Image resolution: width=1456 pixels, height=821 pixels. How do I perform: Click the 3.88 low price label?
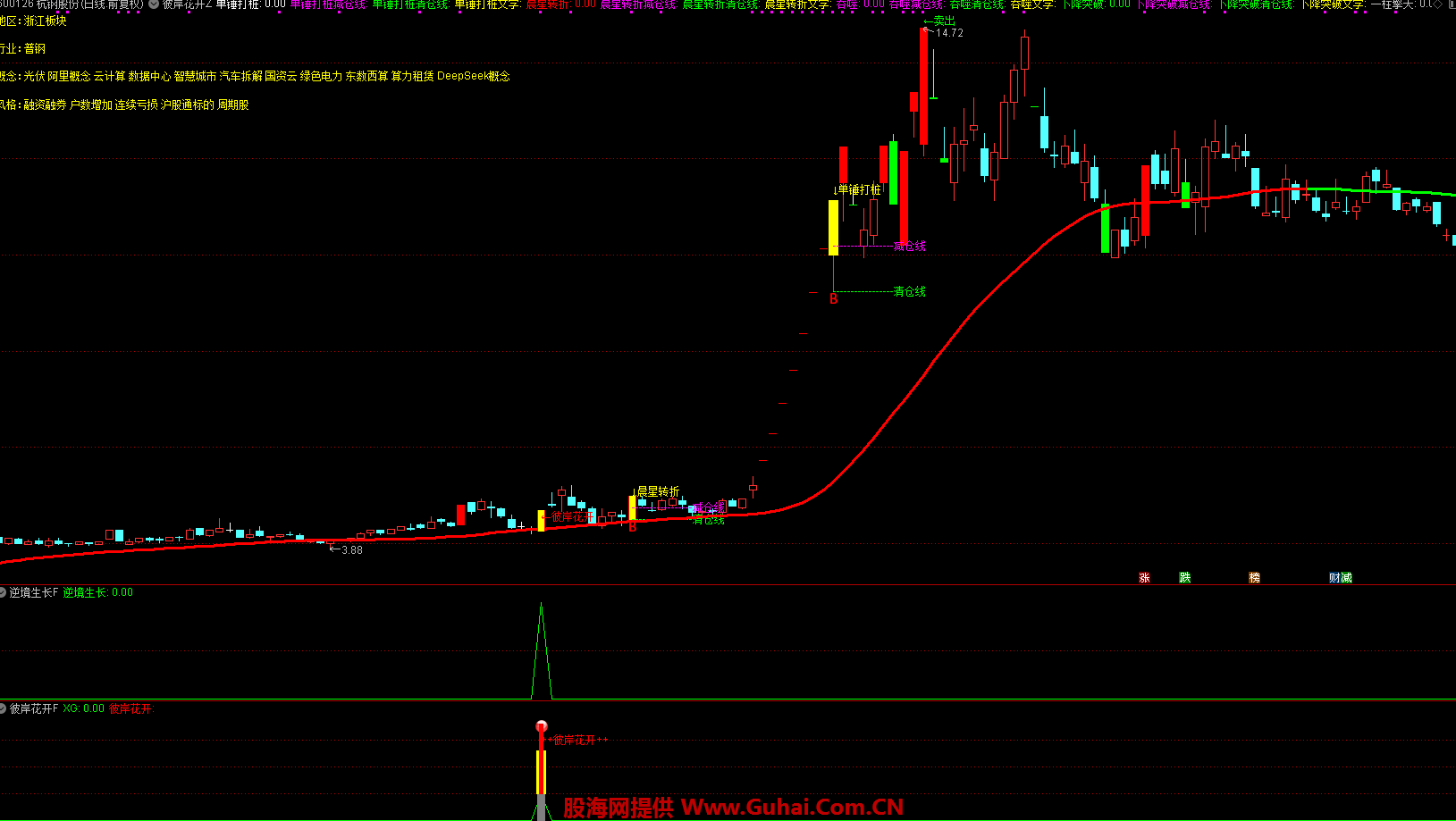pyautogui.click(x=352, y=550)
